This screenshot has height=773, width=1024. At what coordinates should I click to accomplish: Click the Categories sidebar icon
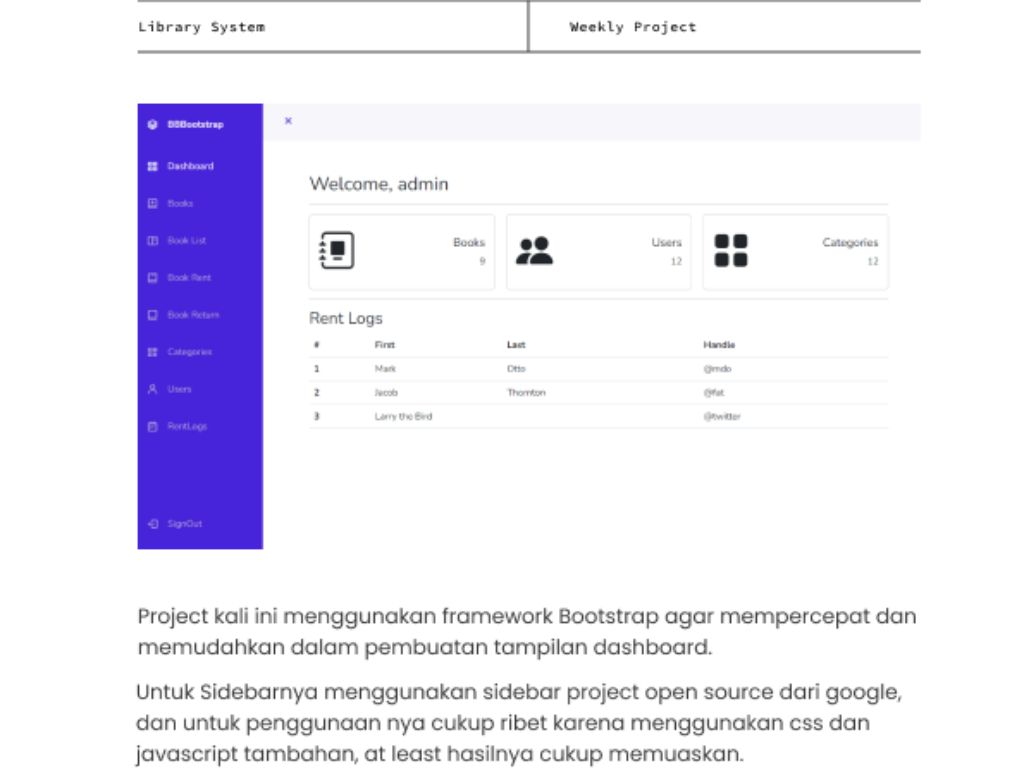coord(152,353)
